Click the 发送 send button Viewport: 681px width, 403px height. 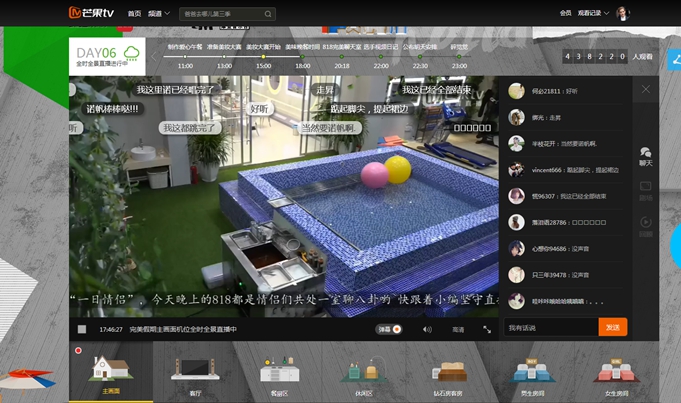point(612,328)
